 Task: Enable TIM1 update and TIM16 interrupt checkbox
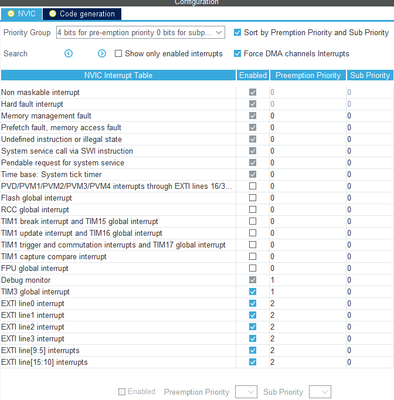[253, 233]
